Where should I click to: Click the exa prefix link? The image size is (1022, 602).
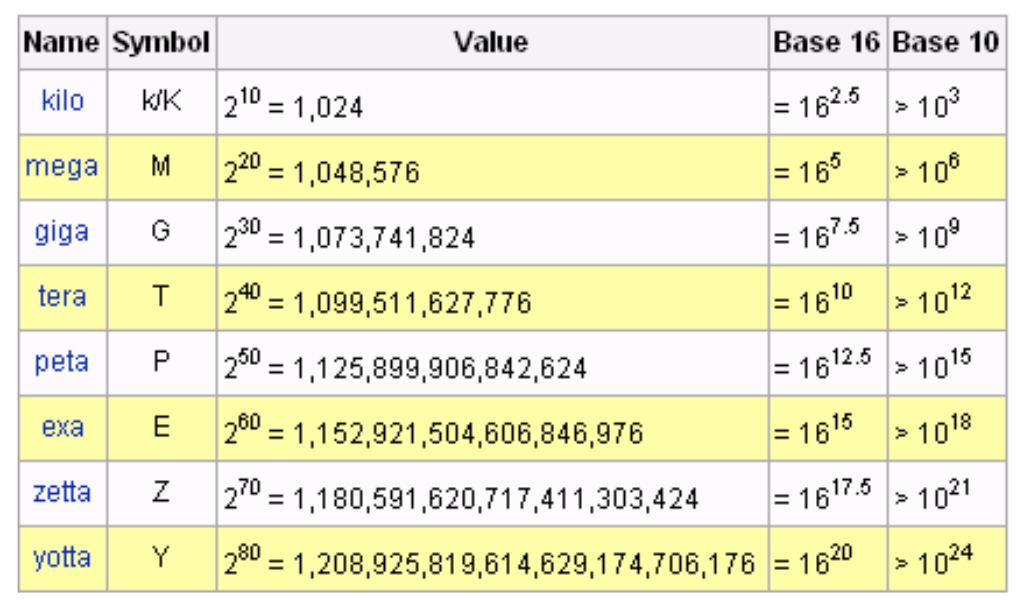pyautogui.click(x=62, y=428)
